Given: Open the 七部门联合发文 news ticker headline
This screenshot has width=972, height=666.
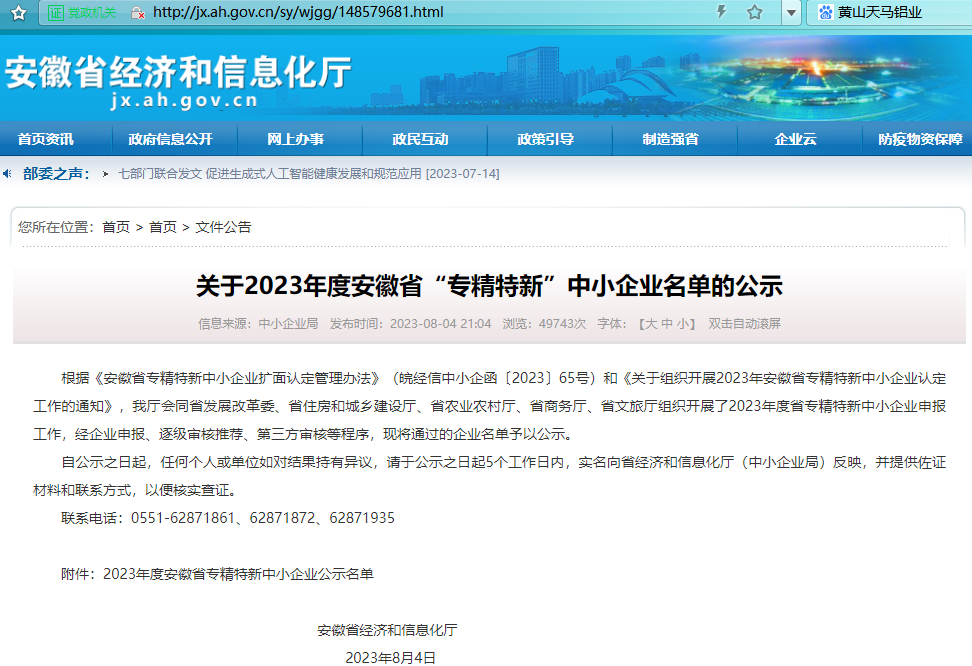Looking at the screenshot, I should 309,174.
